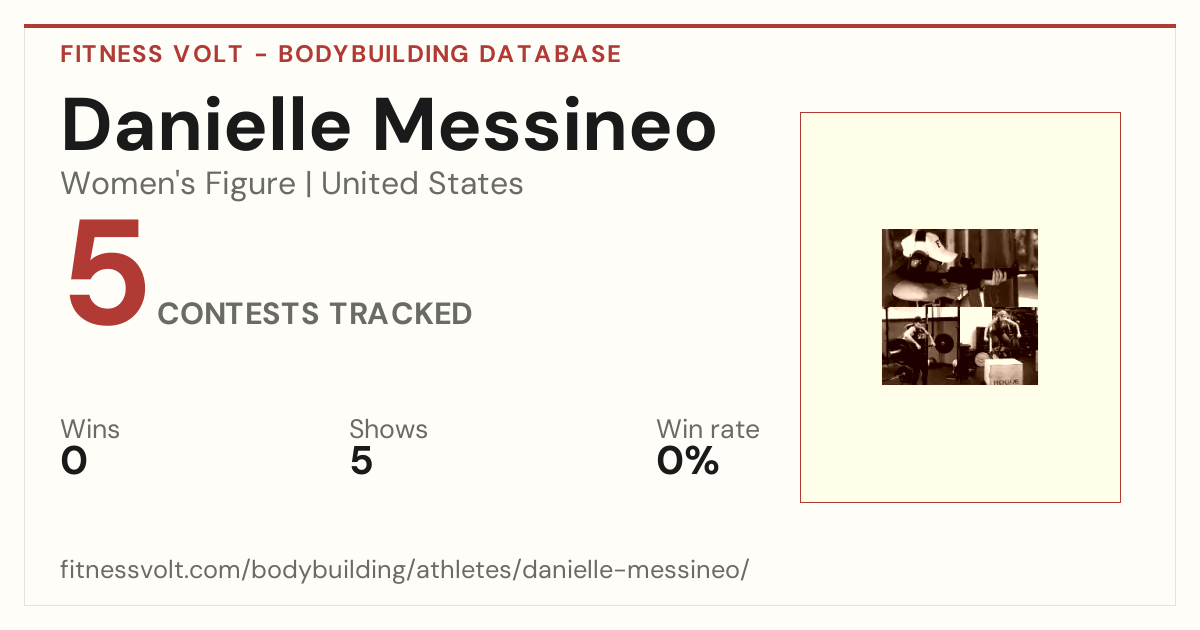
Task: Click the Danielle Messineo name heading
Action: [389, 125]
